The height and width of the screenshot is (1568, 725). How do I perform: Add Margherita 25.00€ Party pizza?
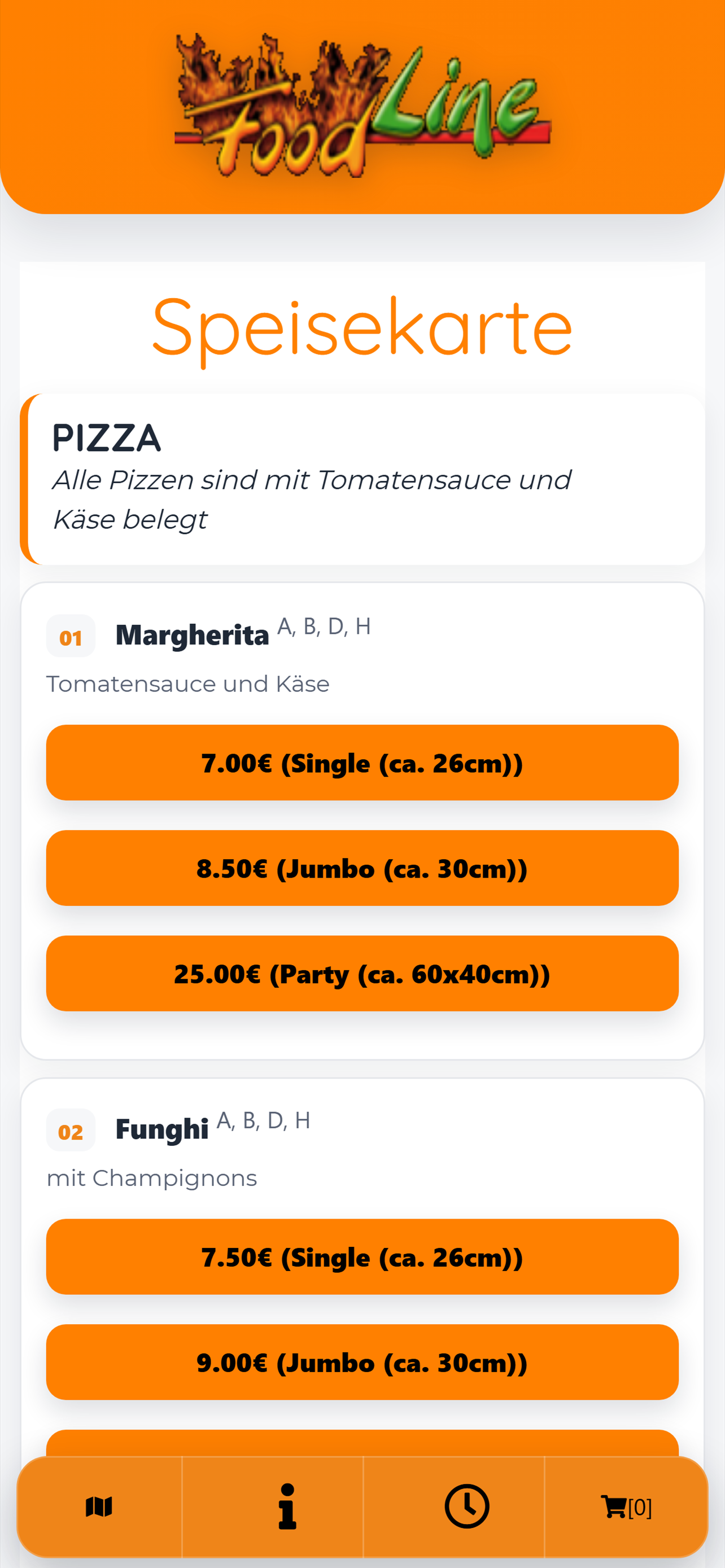(x=362, y=973)
